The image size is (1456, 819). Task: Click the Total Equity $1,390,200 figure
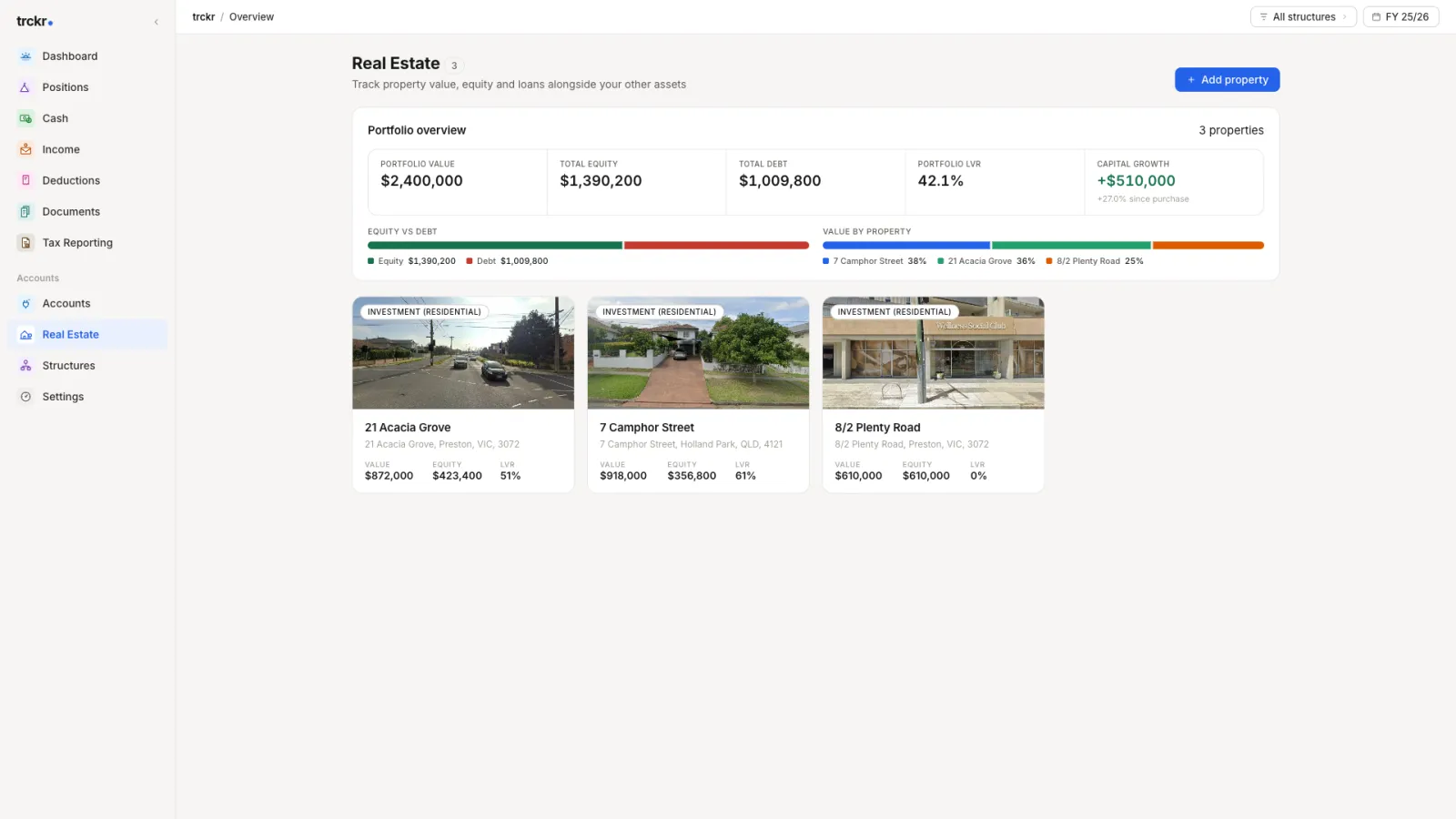pos(601,181)
